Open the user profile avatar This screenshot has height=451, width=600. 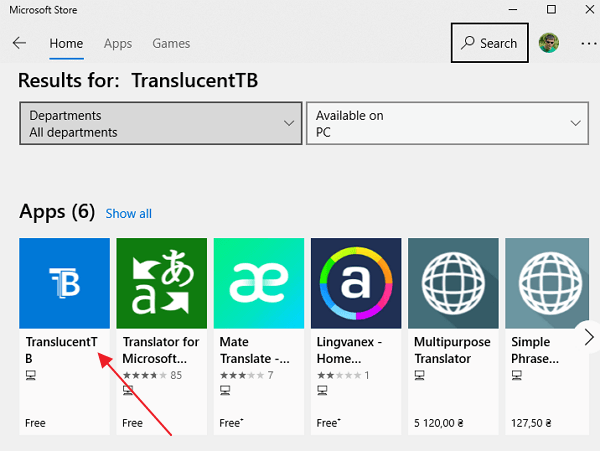click(x=549, y=43)
